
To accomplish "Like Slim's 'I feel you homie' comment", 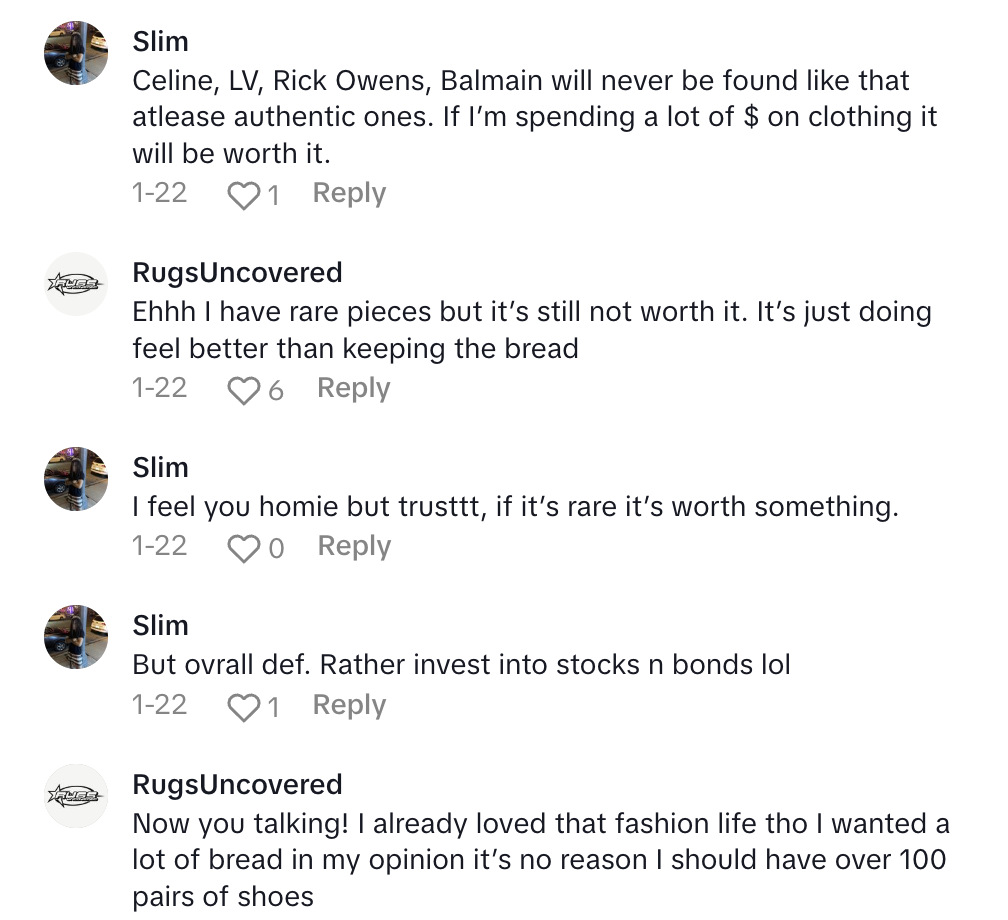I will [x=243, y=548].
